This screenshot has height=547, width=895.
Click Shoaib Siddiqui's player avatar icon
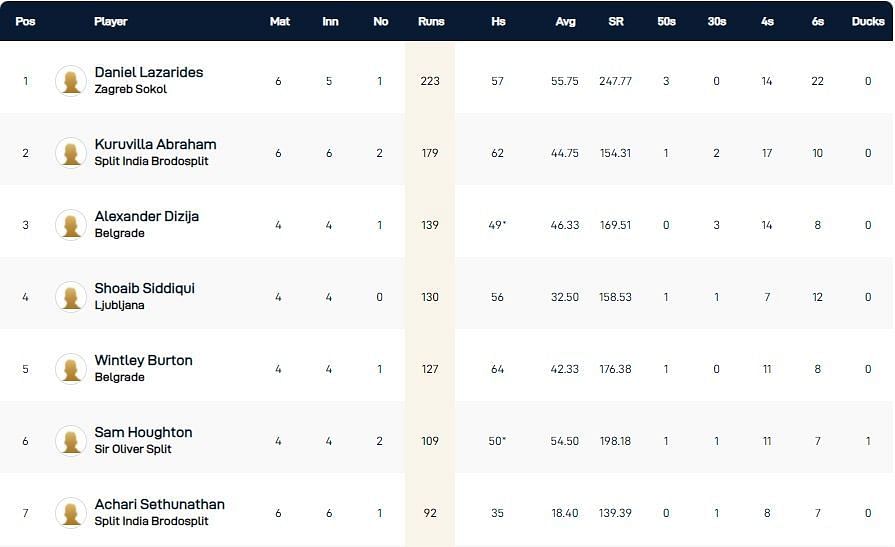coord(71,297)
